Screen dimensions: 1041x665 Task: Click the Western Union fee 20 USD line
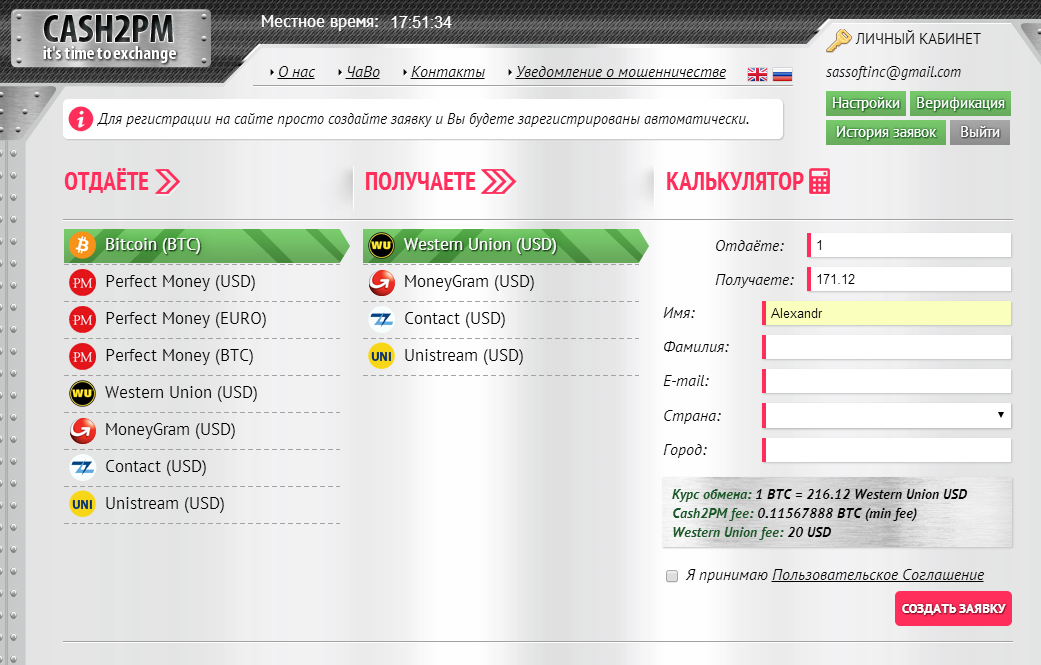[x=752, y=532]
